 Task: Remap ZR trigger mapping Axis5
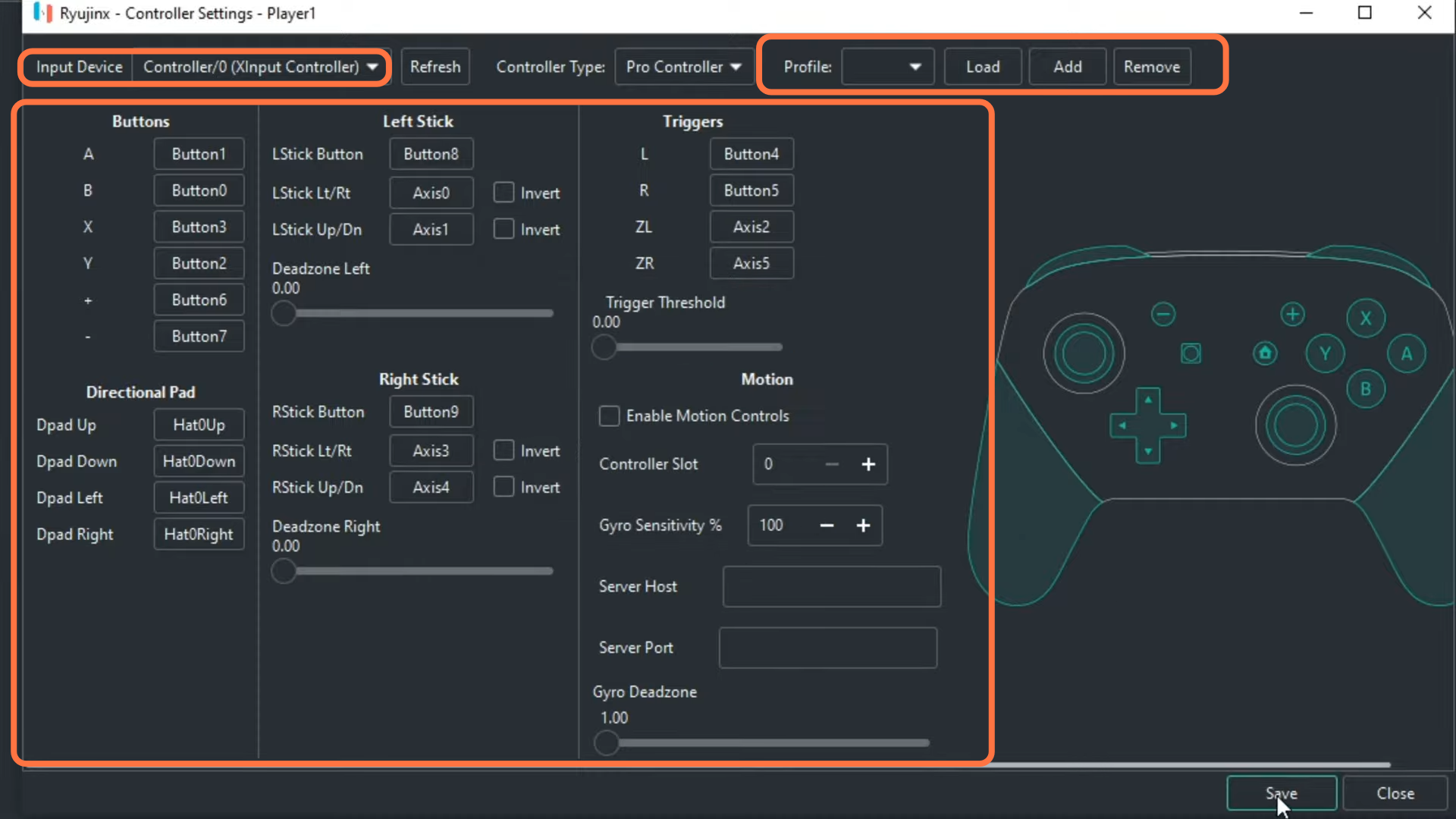[752, 263]
